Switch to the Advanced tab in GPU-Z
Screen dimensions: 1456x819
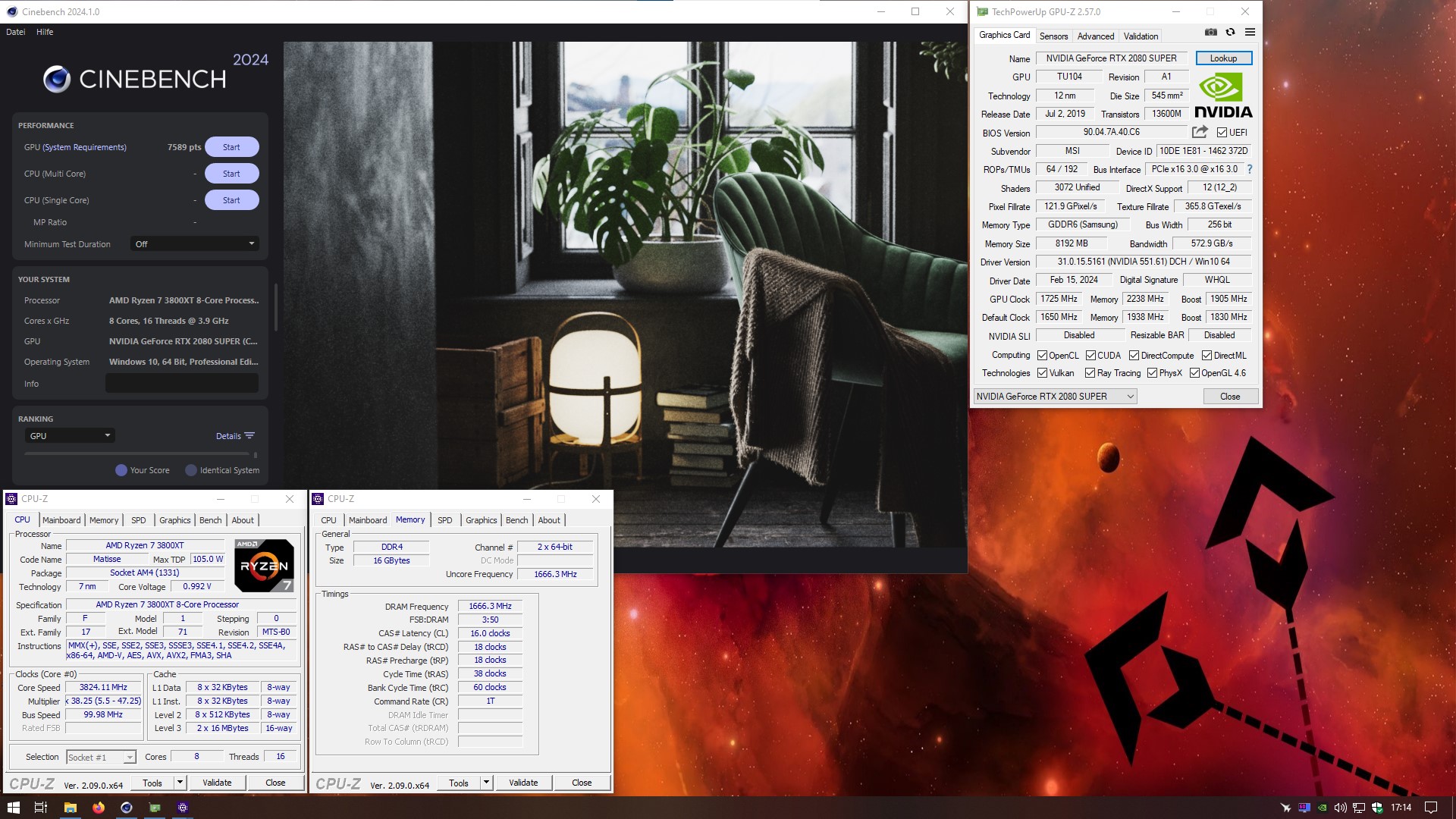pyautogui.click(x=1096, y=36)
